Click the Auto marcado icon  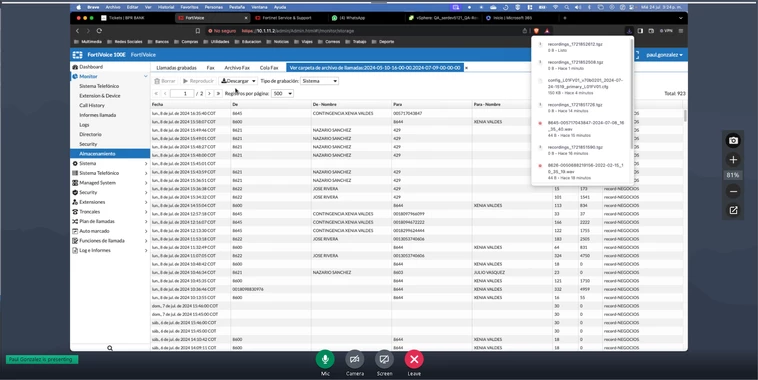pos(75,231)
